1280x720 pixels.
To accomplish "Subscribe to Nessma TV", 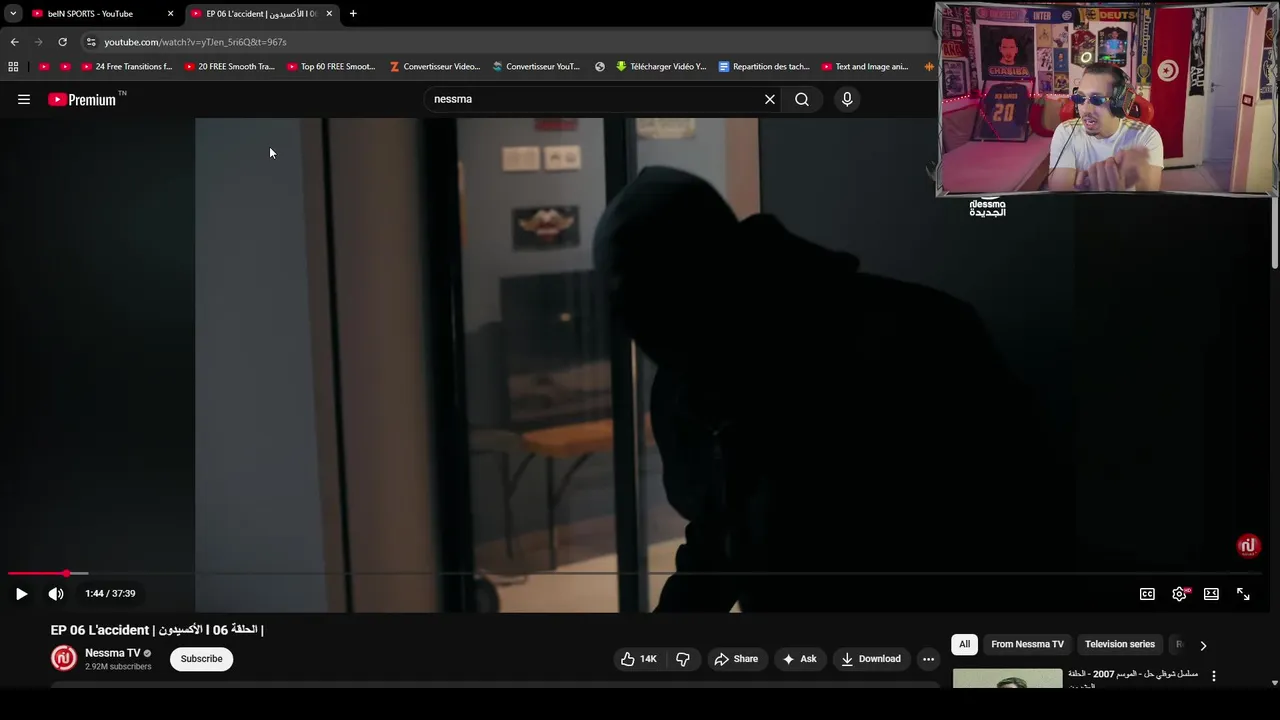I will click(x=201, y=659).
